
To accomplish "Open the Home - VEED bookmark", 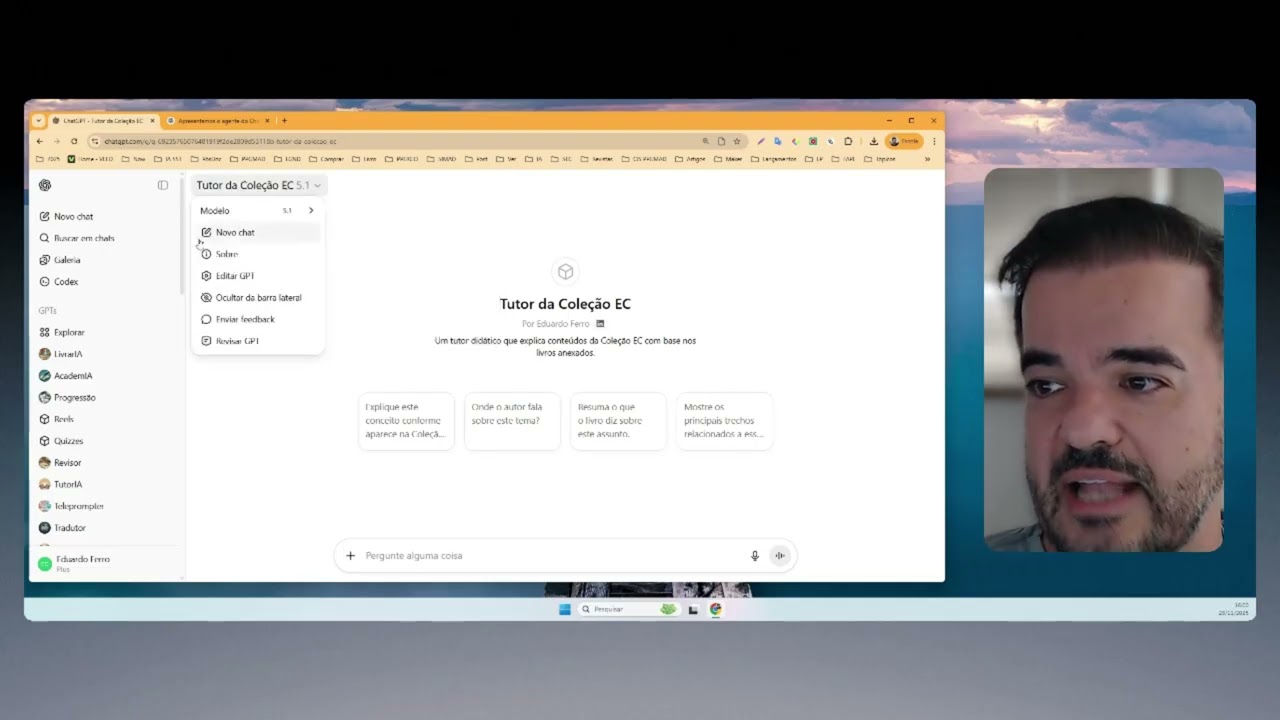I will 91,159.
